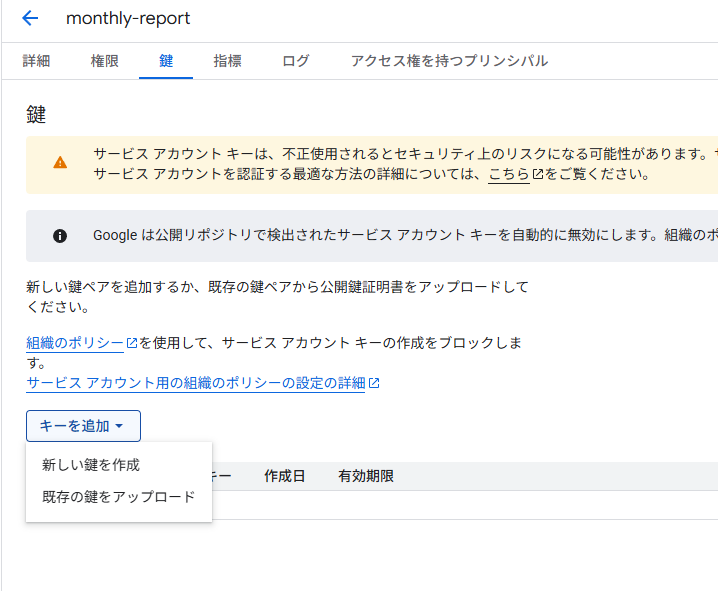Screen dimensions: 718x591
Task: Click the external link icon after 組織のポリシー
Action: click(x=132, y=343)
